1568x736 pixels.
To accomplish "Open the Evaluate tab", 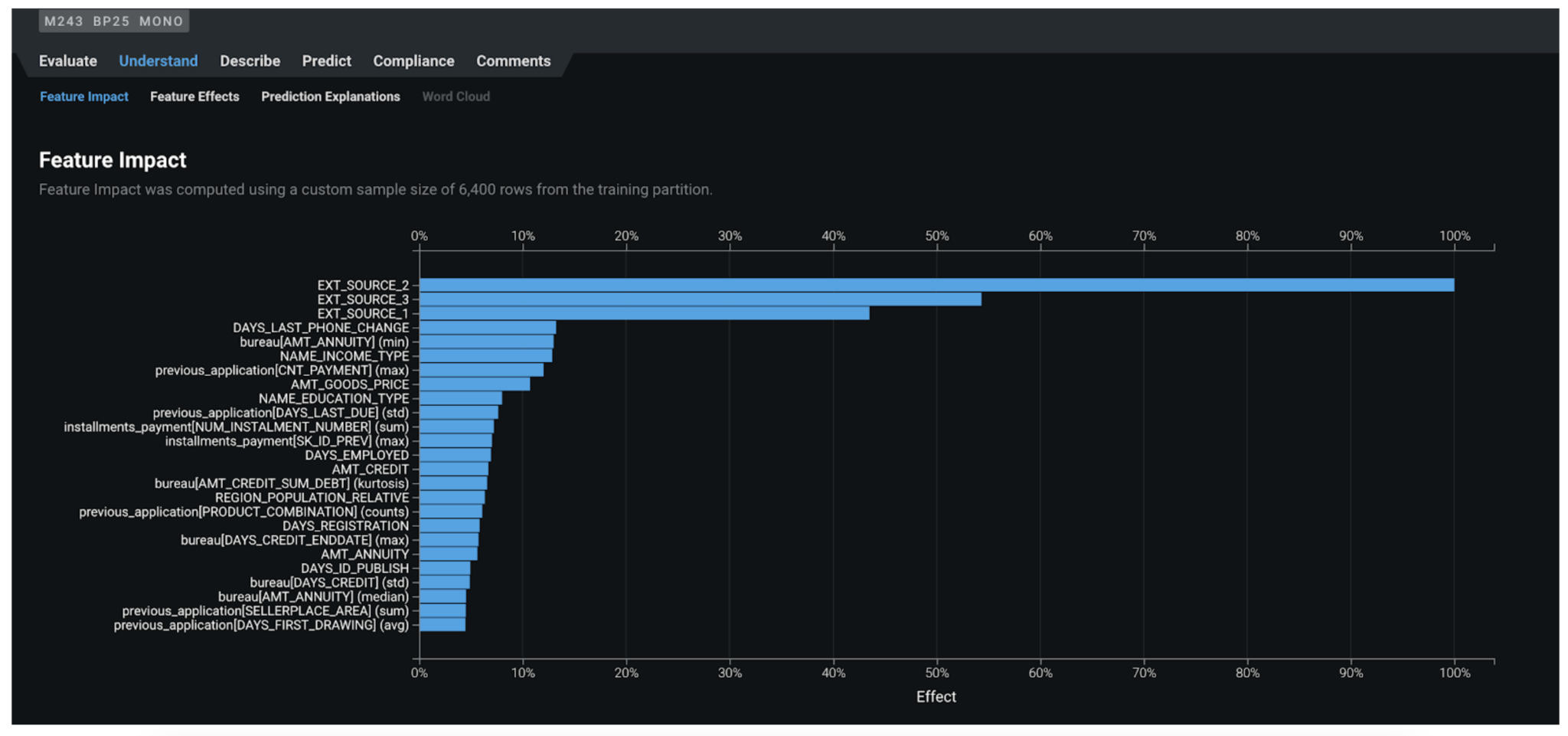I will pos(67,61).
